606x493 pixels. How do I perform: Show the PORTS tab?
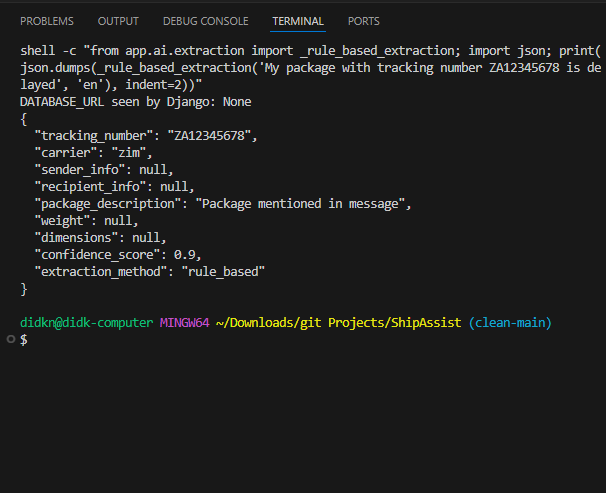[x=363, y=21]
